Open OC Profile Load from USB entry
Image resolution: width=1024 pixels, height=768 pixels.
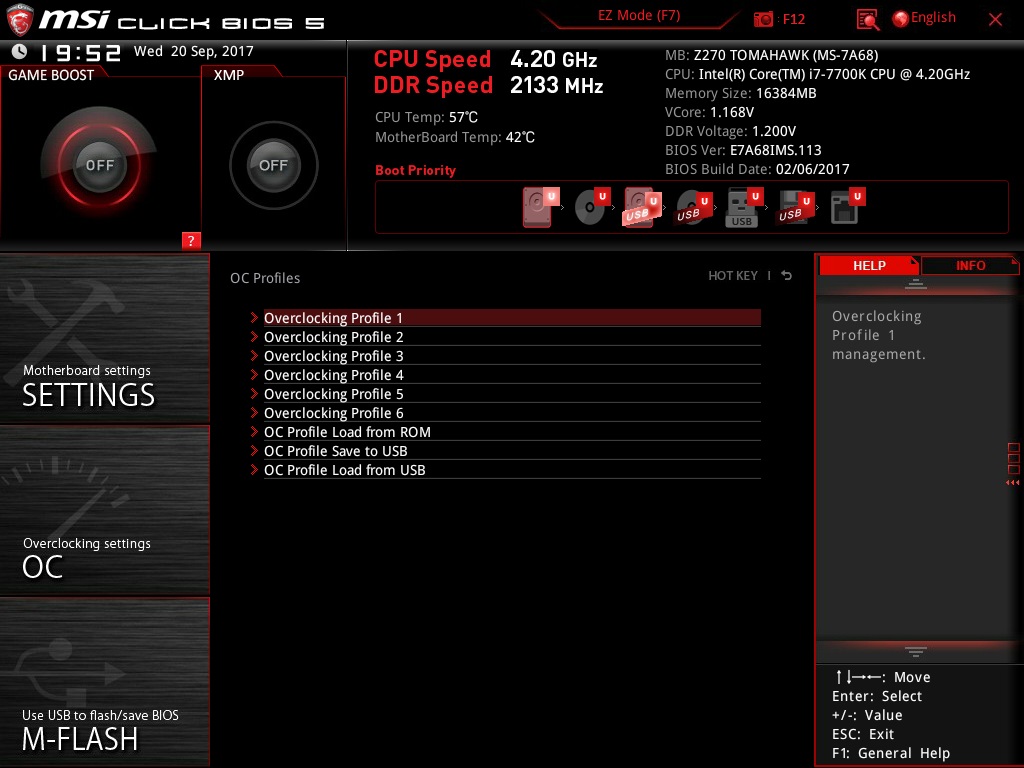tap(512, 470)
